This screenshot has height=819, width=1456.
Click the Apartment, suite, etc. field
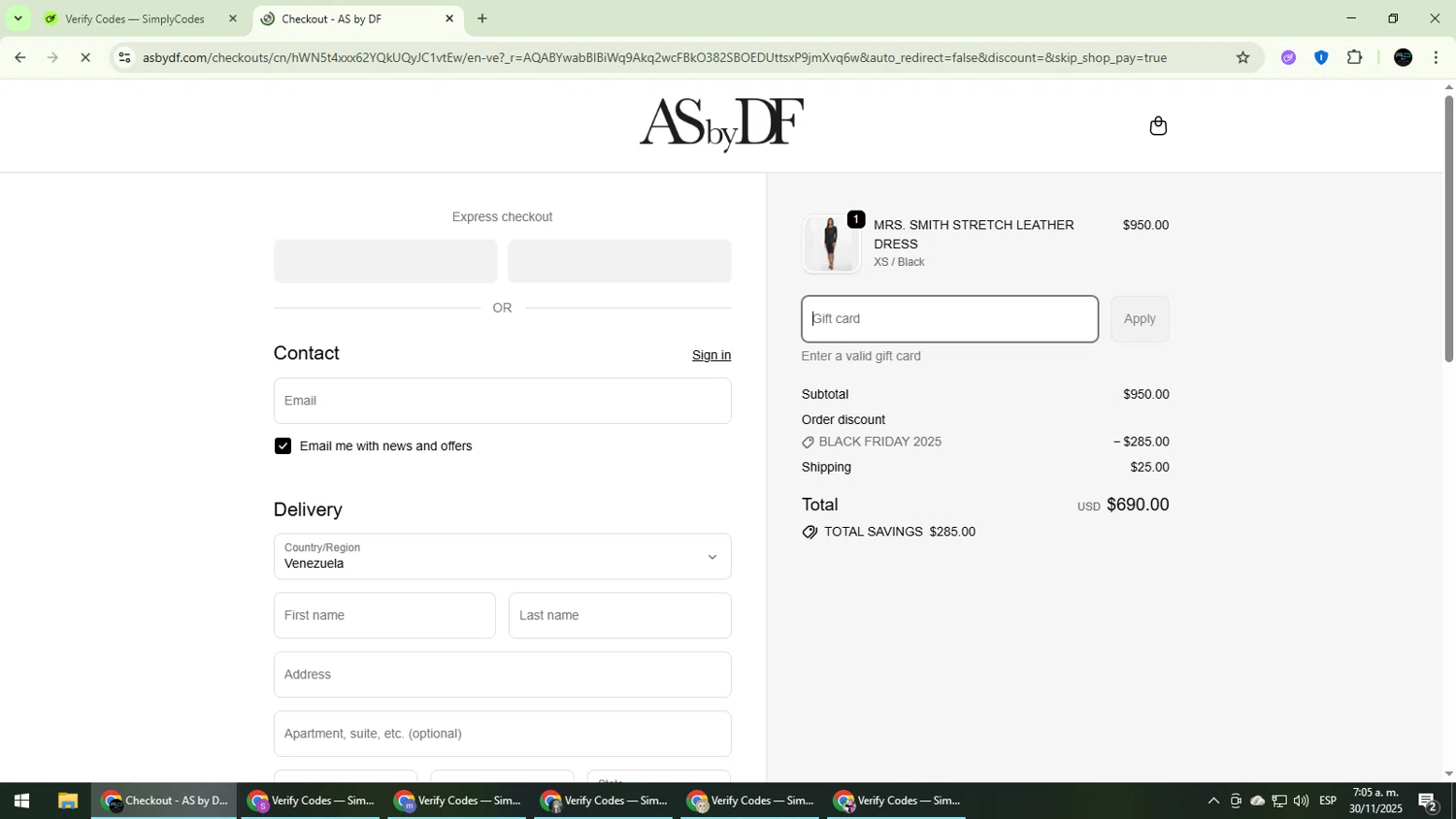[x=502, y=734]
